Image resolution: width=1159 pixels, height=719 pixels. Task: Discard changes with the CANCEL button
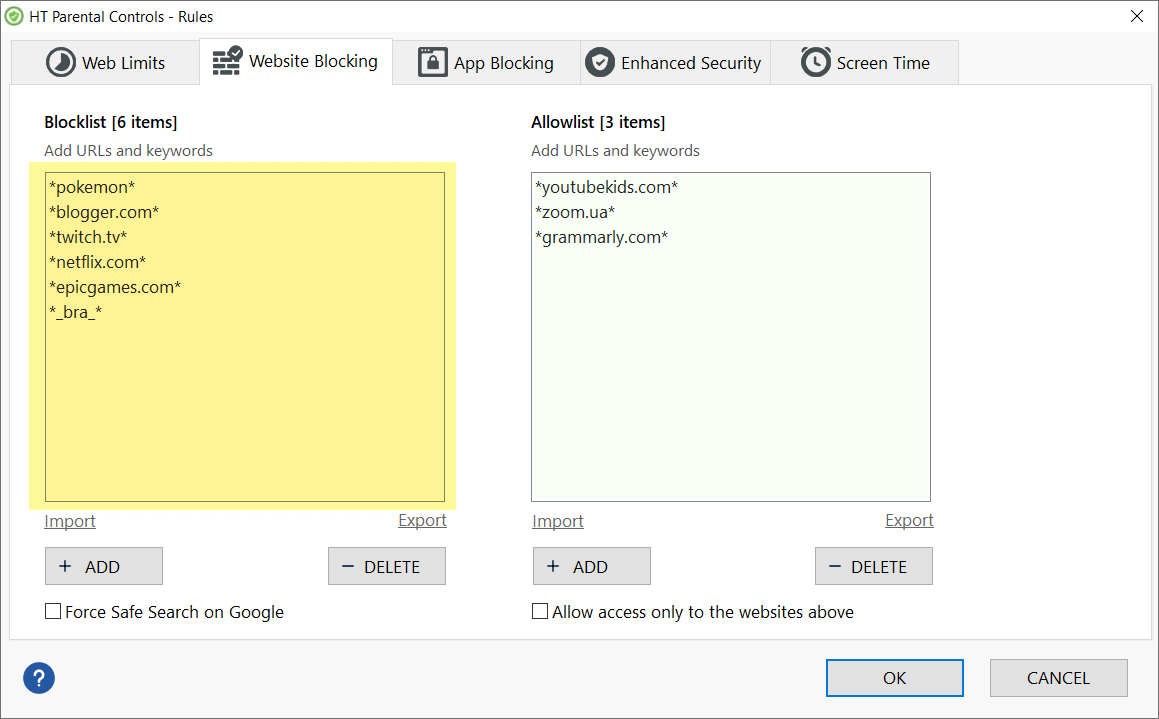click(x=1058, y=678)
